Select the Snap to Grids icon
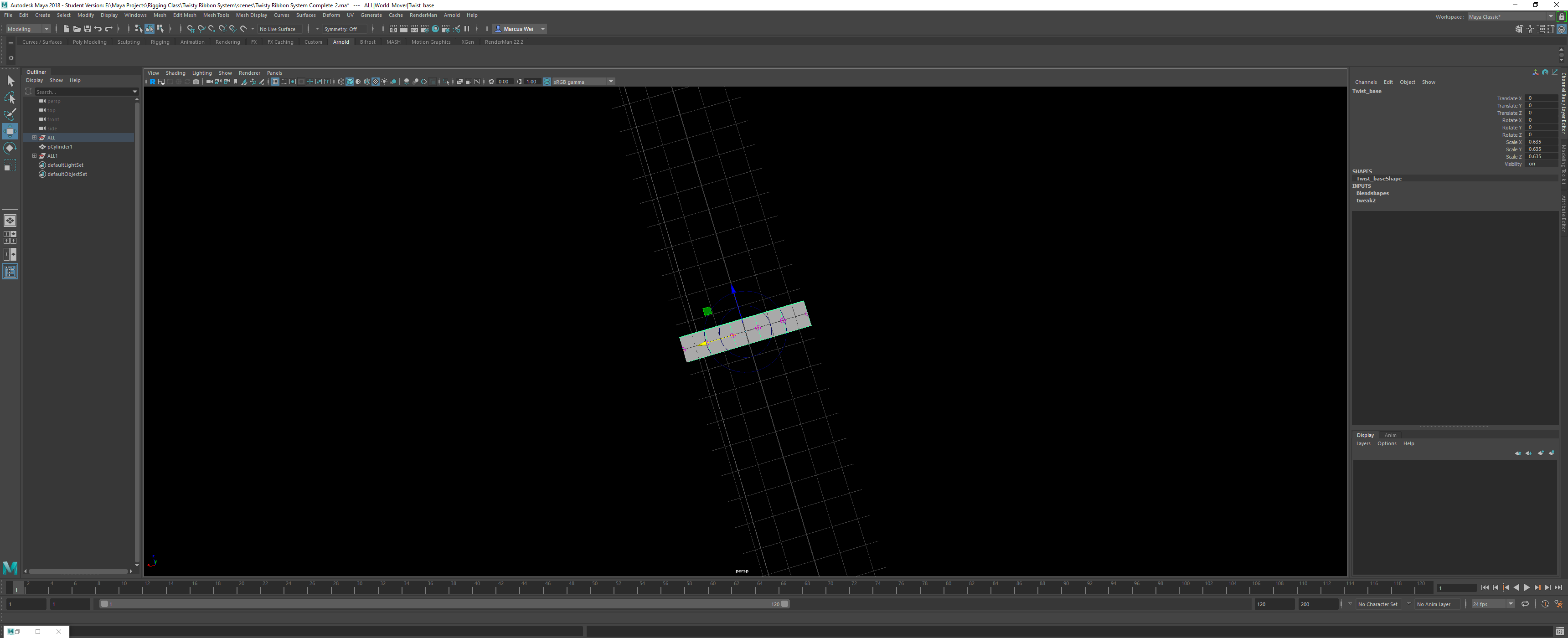The width and height of the screenshot is (1568, 638). click(x=192, y=29)
